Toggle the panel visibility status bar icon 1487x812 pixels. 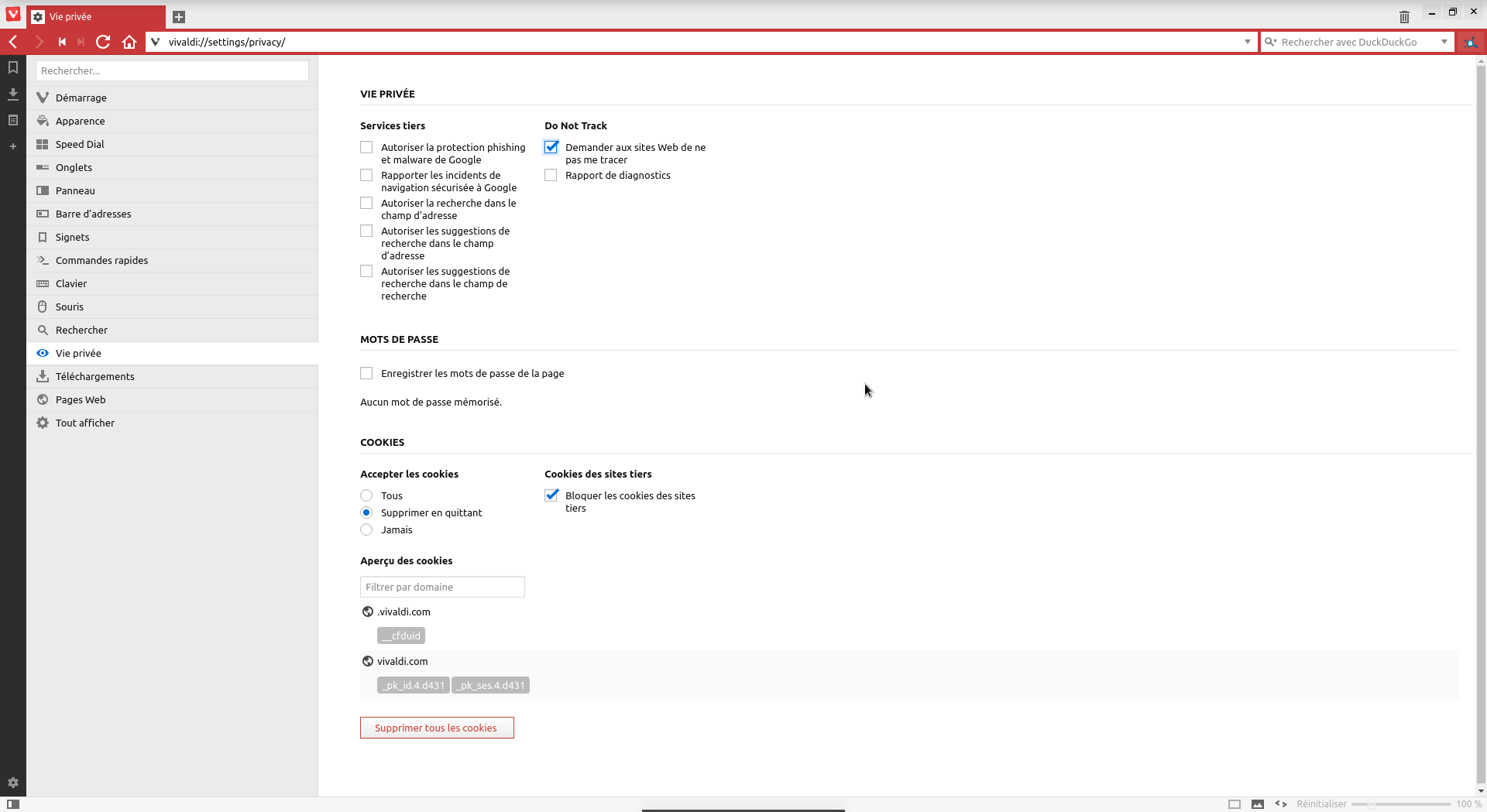click(13, 804)
